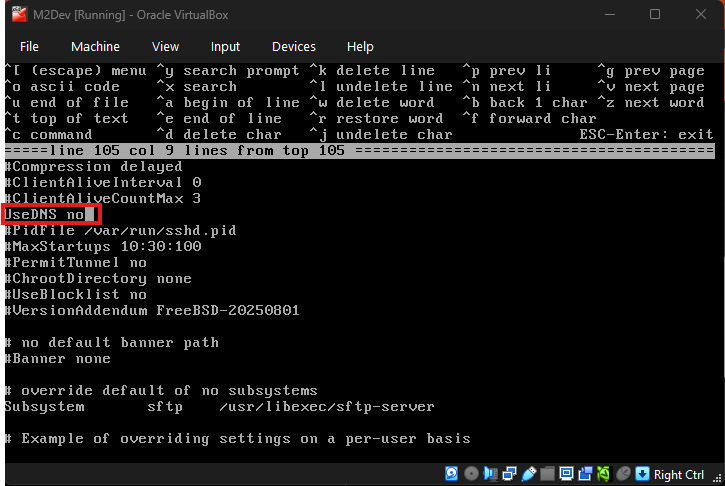The image size is (725, 486).
Task: Click the audio indicator icon
Action: 488,474
